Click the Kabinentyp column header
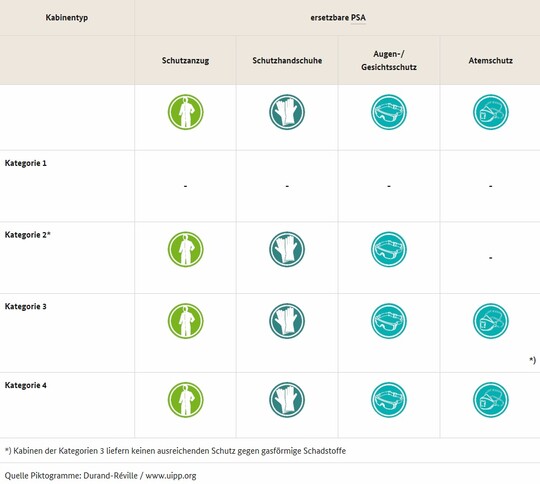Screen dimensions: 540x484 pyautogui.click(x=67, y=18)
